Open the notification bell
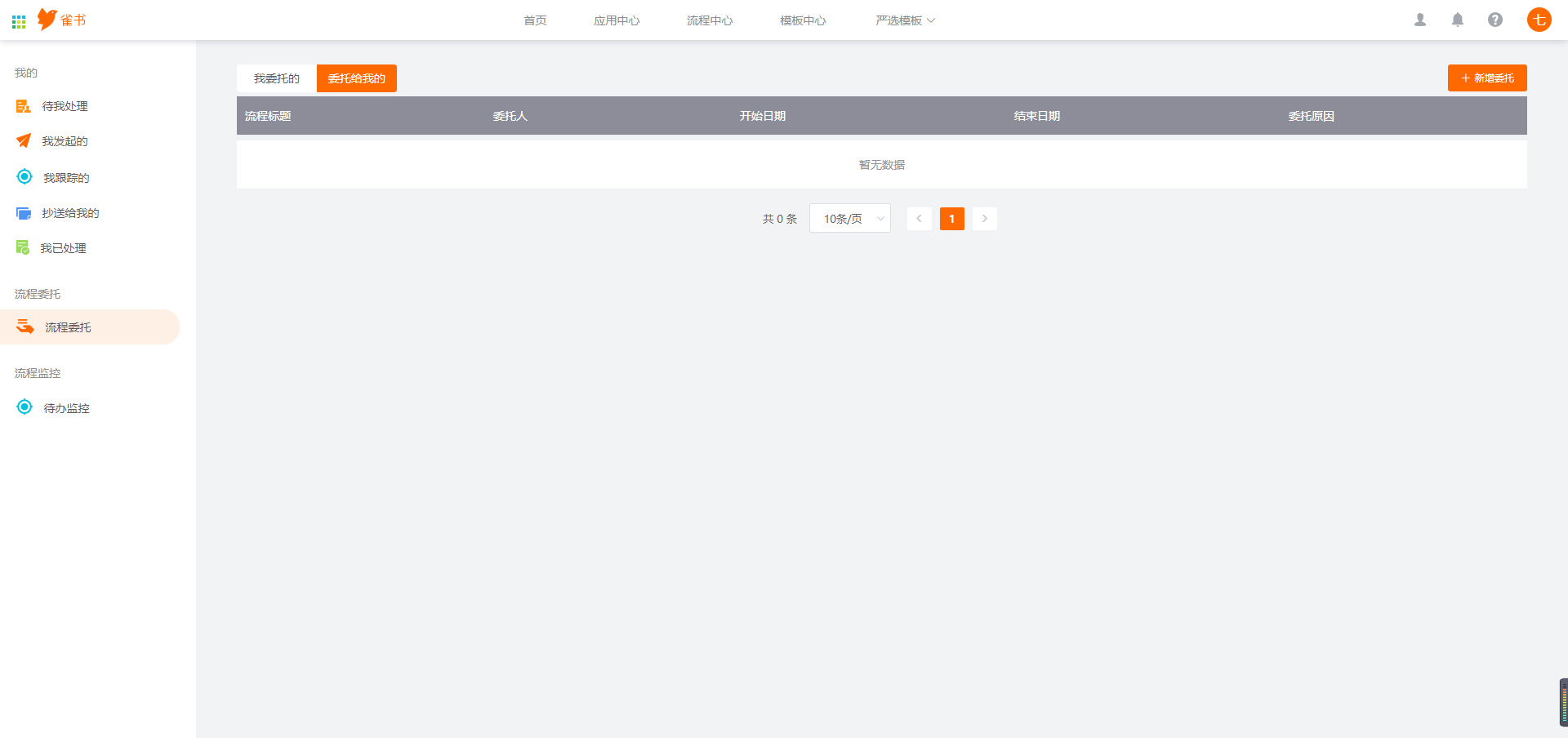The width and height of the screenshot is (1568, 738). point(1458,20)
